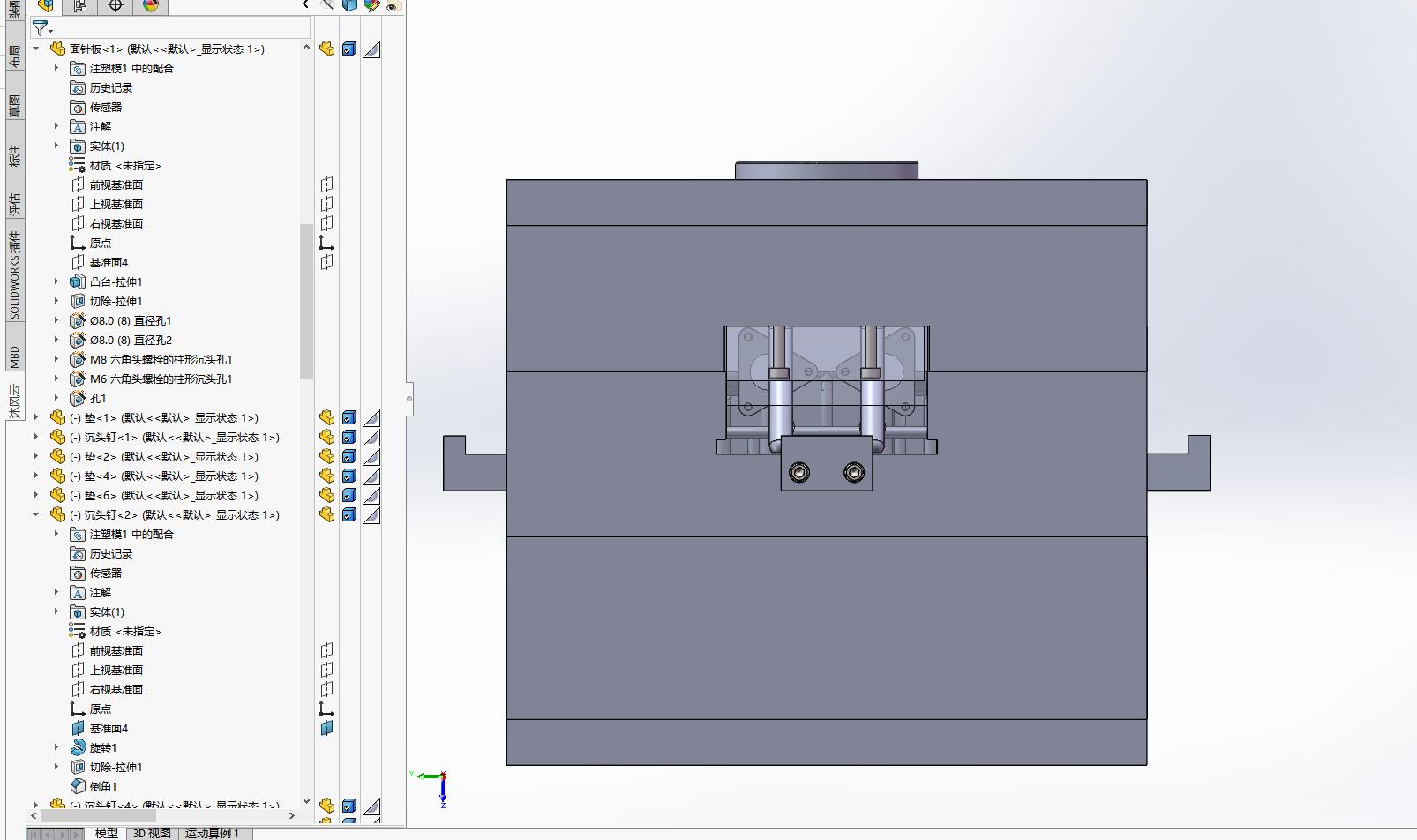Click the display mode cube column header icon
Image resolution: width=1417 pixels, height=840 pixels.
click(x=349, y=6)
